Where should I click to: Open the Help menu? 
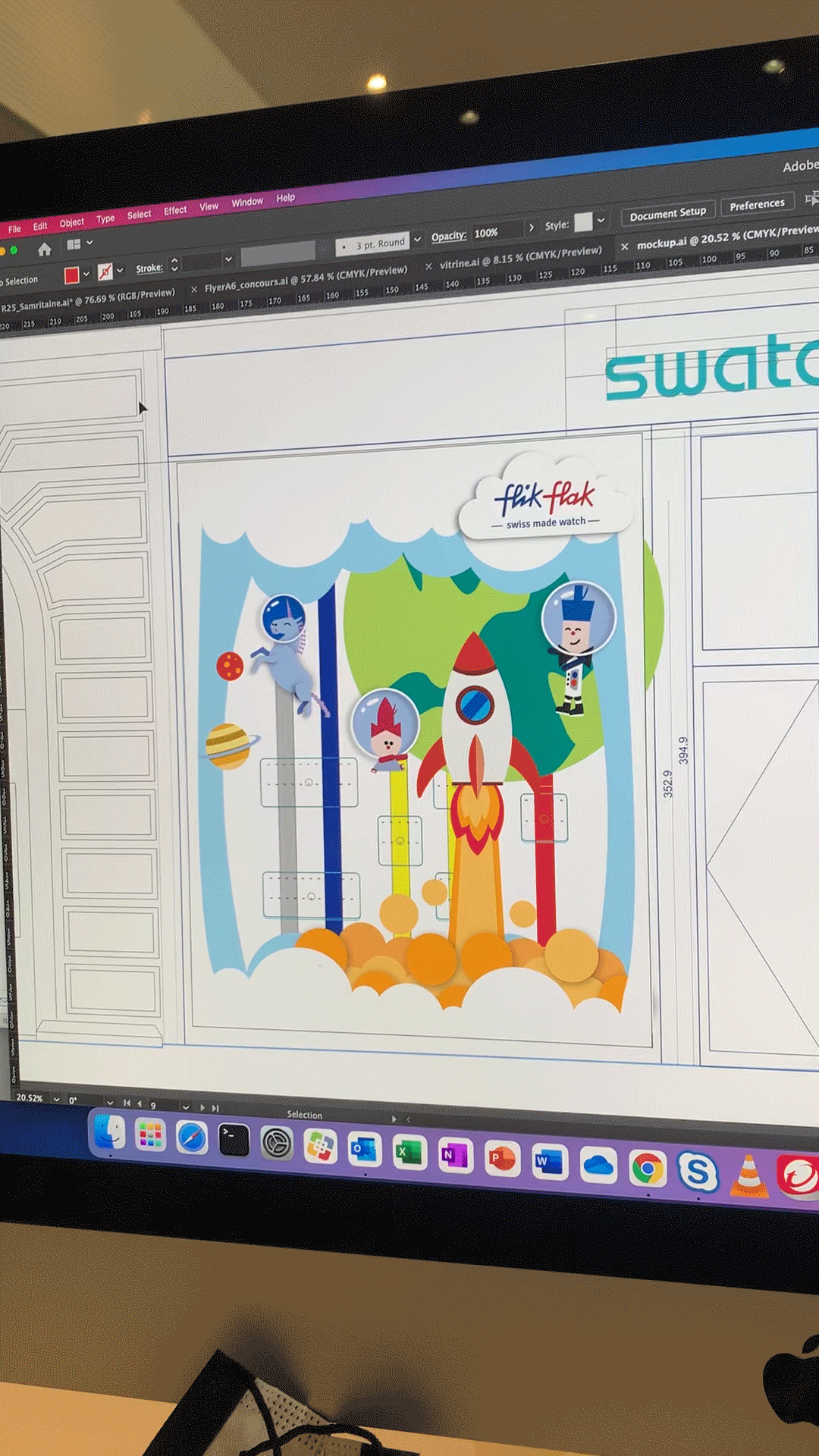click(285, 198)
